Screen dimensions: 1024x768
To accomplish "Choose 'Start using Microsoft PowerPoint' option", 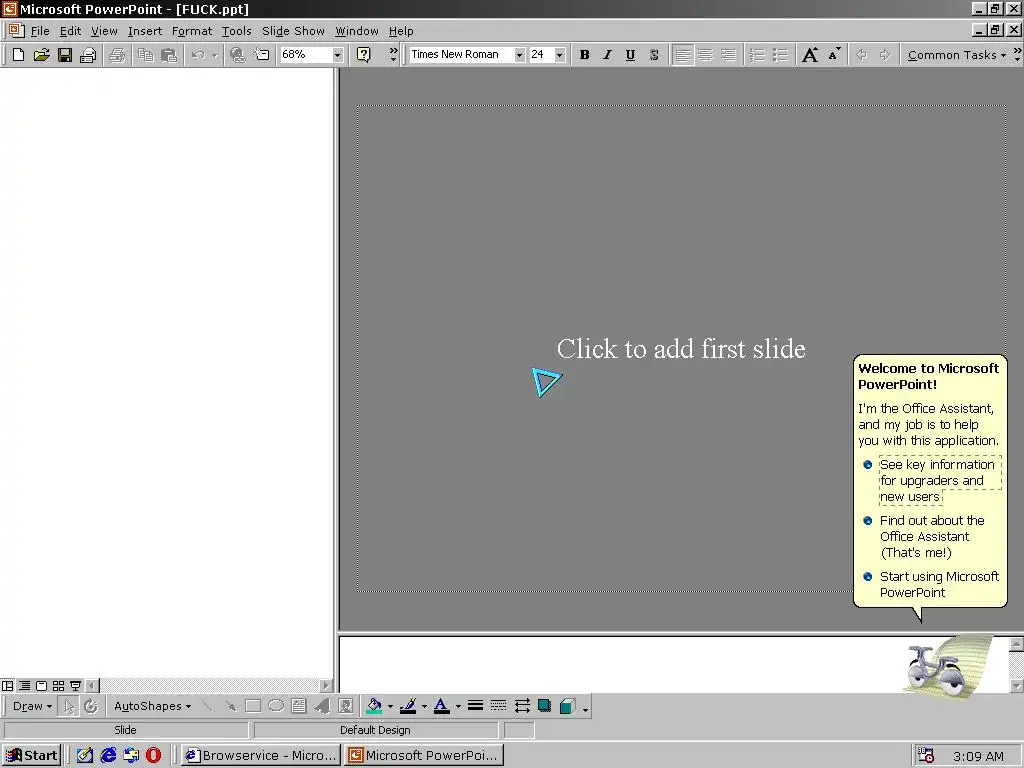I will (x=939, y=584).
